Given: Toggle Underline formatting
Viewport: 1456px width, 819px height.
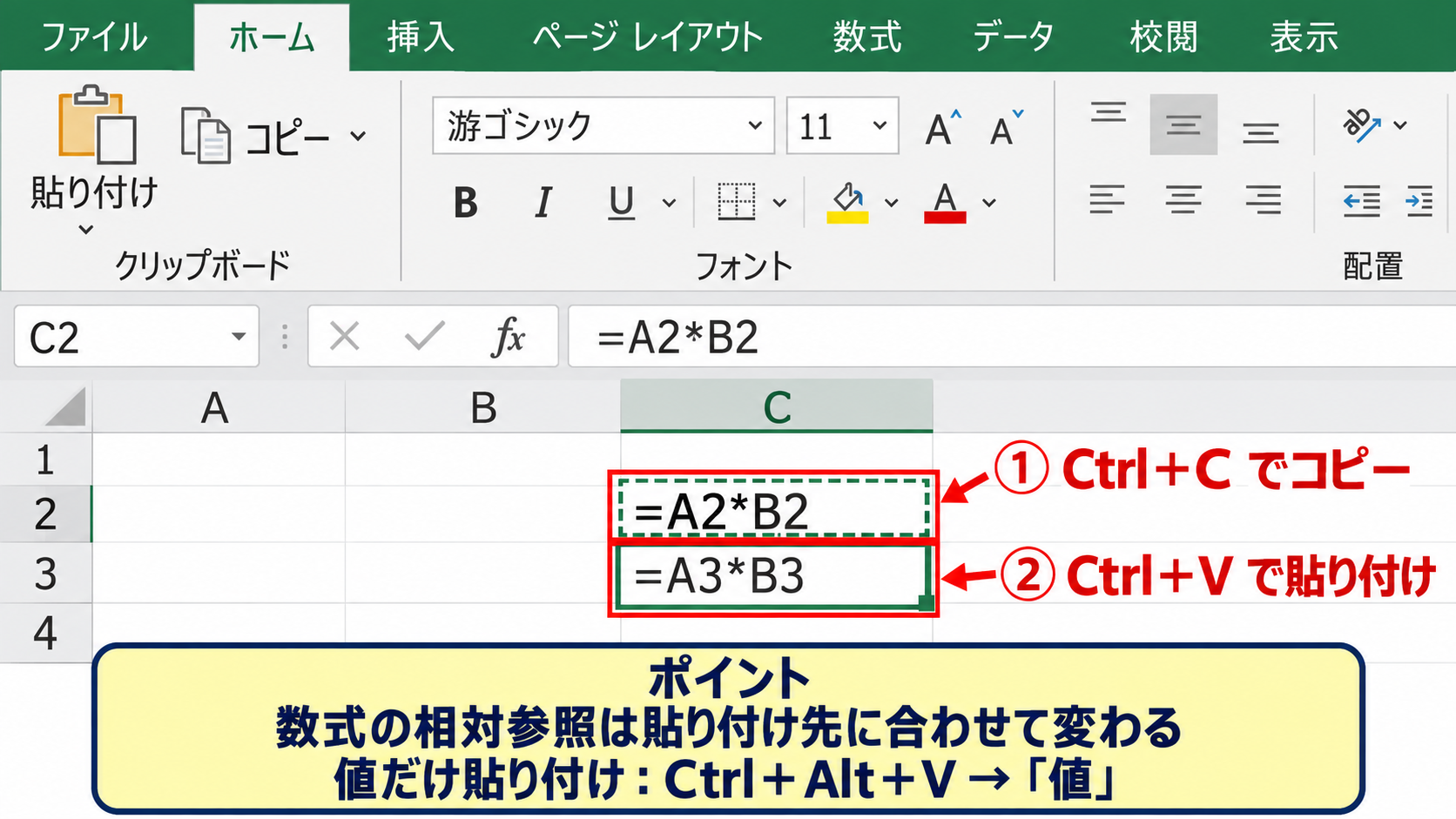Looking at the screenshot, I should coord(621,203).
